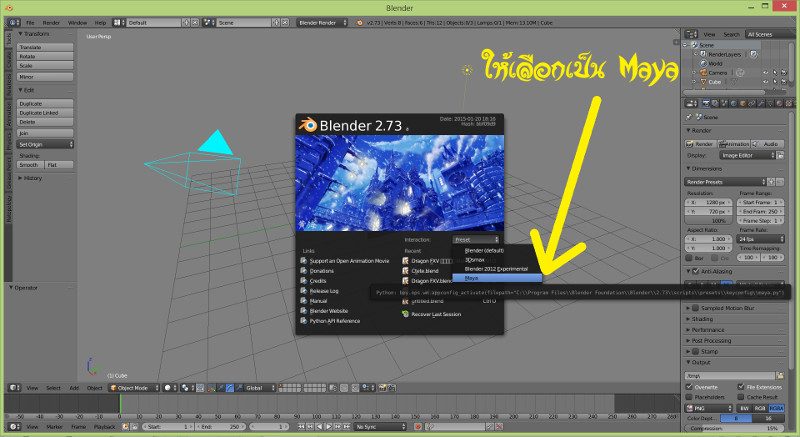Screen dimensions: 800x437
Task: Open the viewport shading selector icon
Action: [170, 388]
